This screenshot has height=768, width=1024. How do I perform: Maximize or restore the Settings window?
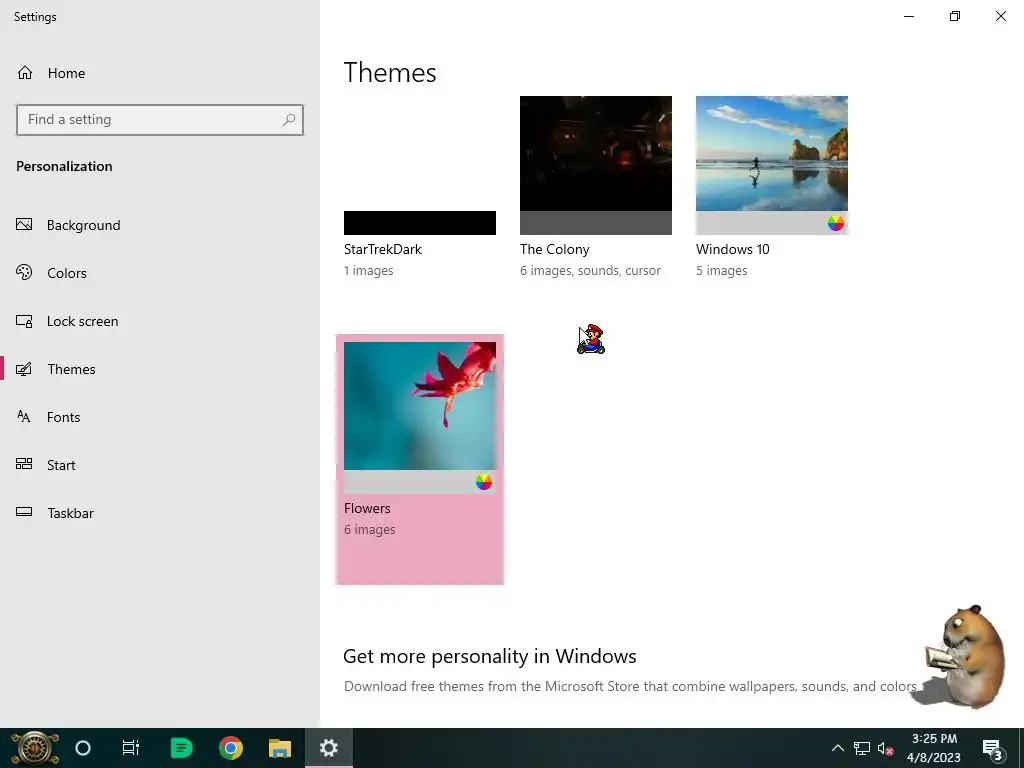(x=955, y=16)
